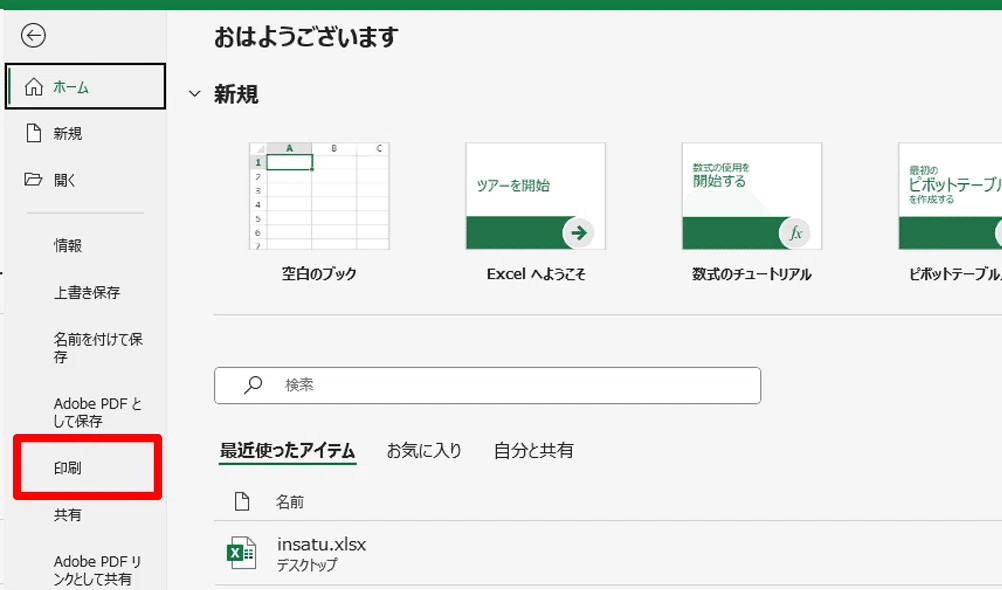Select 名前を付けて保存
The height and width of the screenshot is (590, 1002).
(97, 348)
